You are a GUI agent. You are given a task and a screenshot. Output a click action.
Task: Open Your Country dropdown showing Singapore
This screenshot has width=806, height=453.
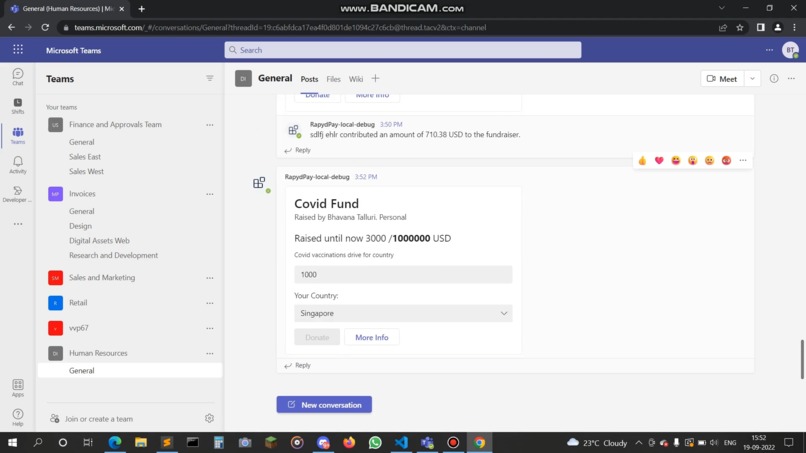(x=403, y=313)
